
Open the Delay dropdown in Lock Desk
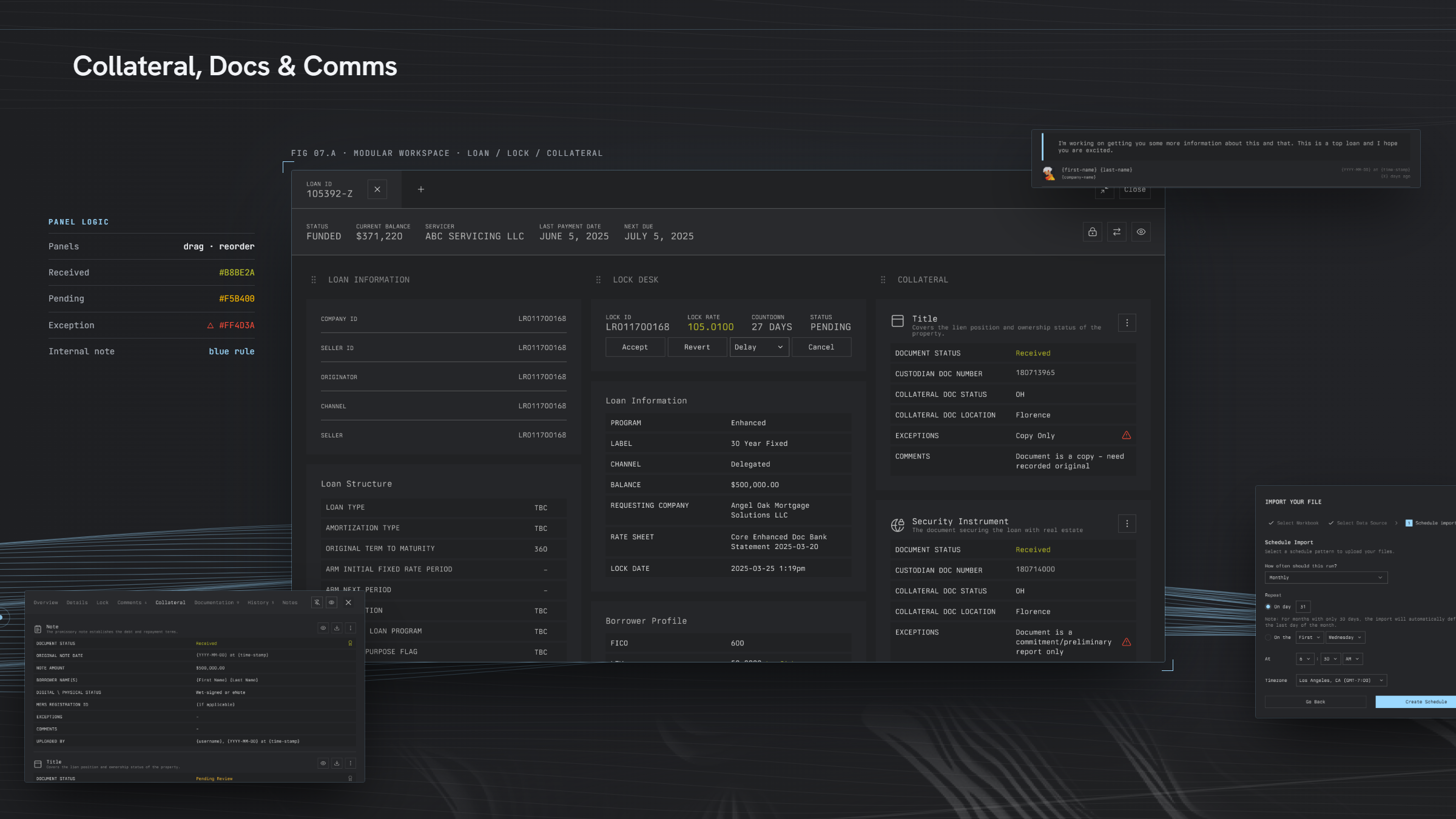[x=759, y=347]
